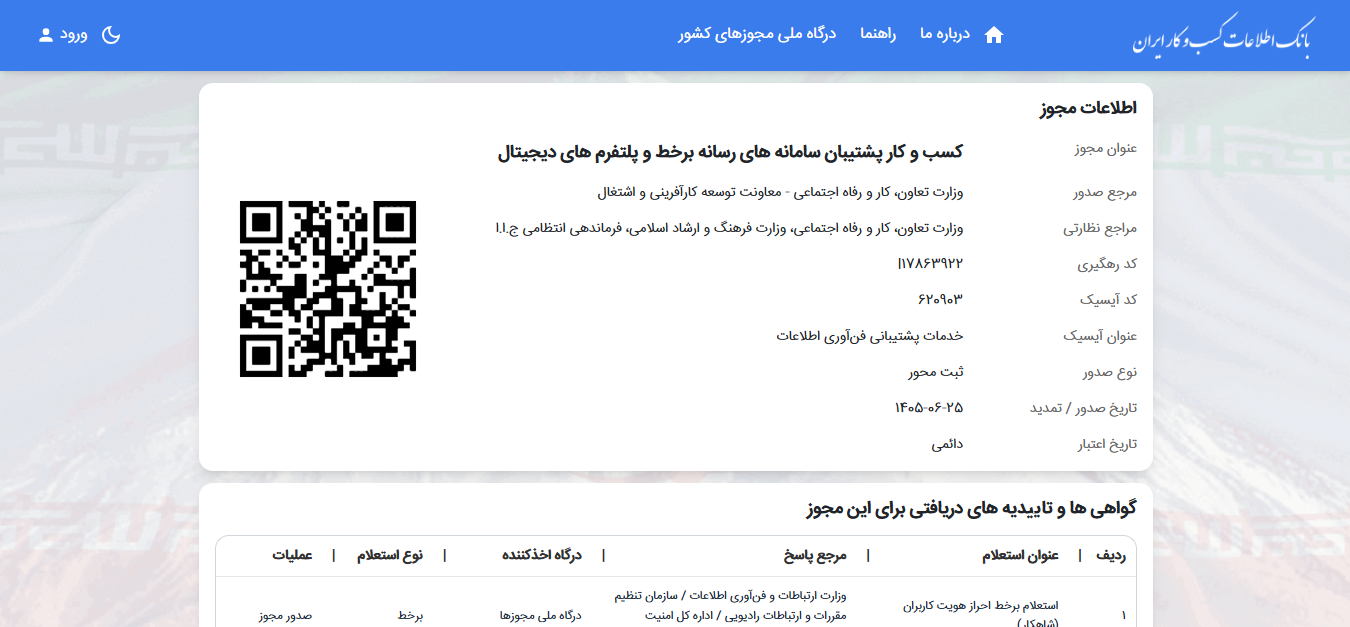Click the ISIC code value ۶۲۰۹۰۳

click(x=940, y=299)
